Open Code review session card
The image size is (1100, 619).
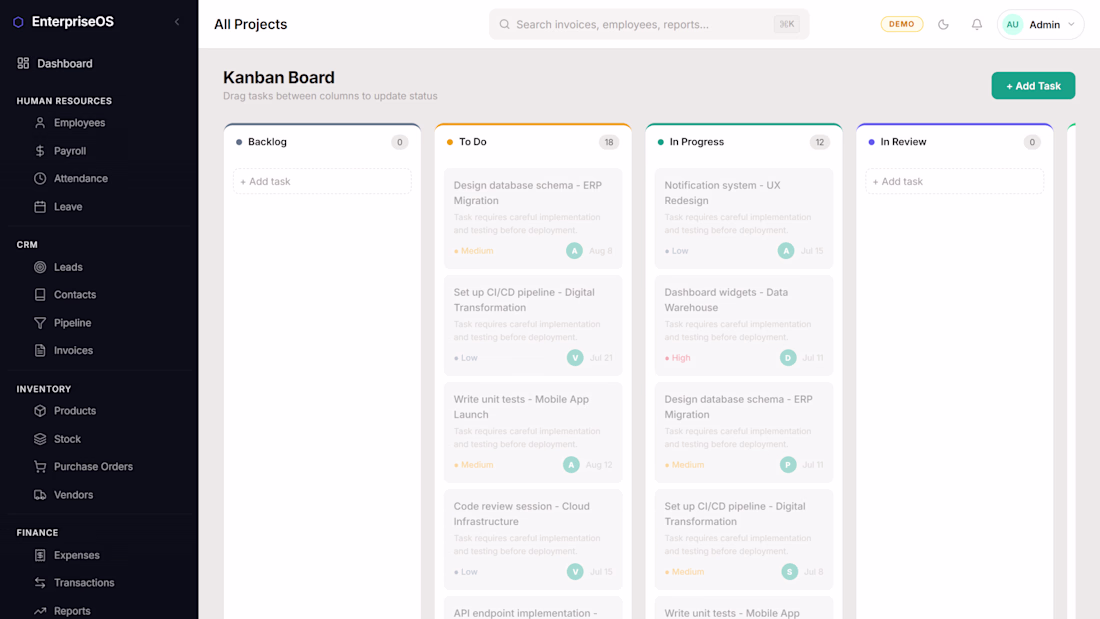(533, 539)
